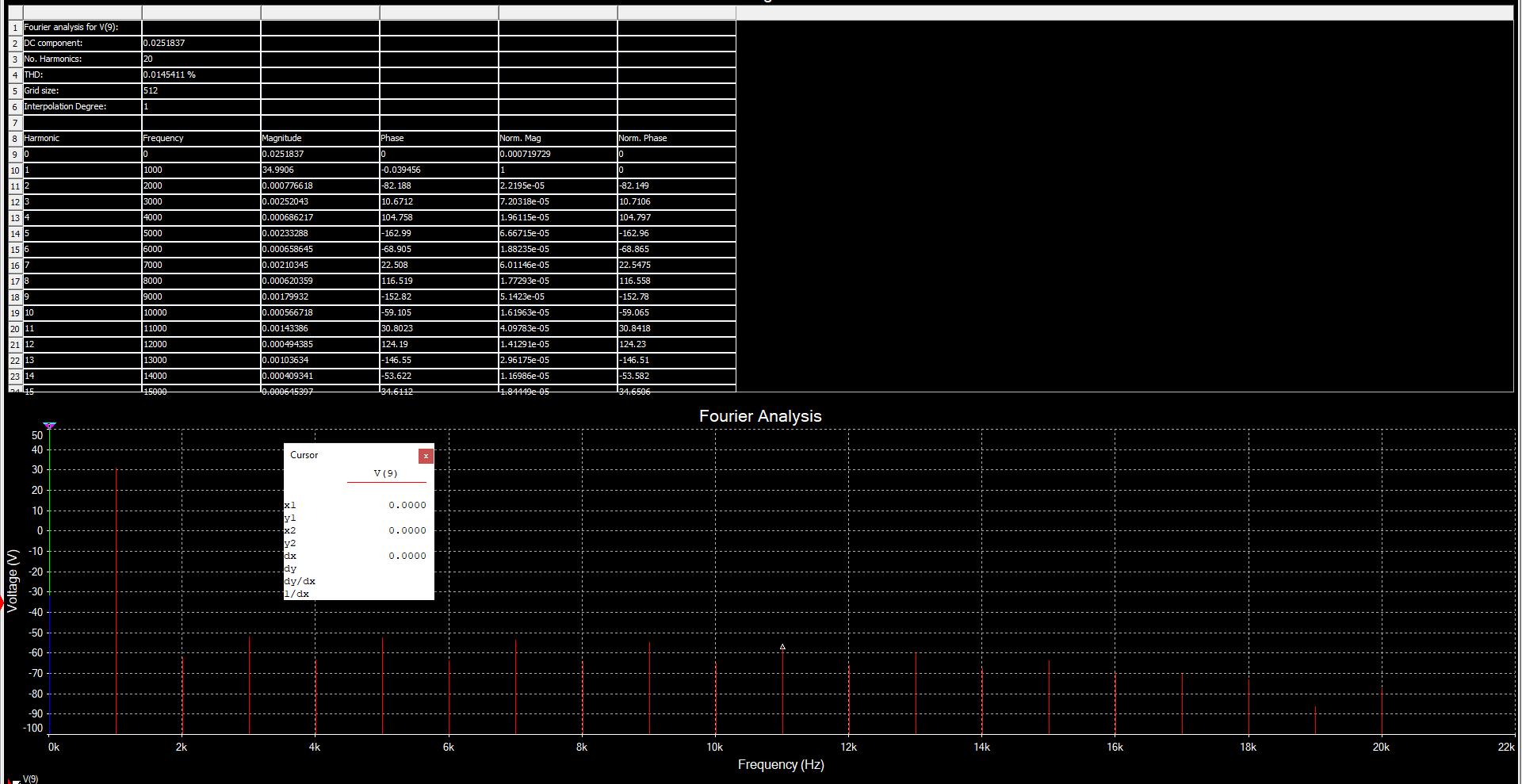Click the dy/dx label in Cursor window
This screenshot has width=1522, height=784.
pyautogui.click(x=300, y=581)
